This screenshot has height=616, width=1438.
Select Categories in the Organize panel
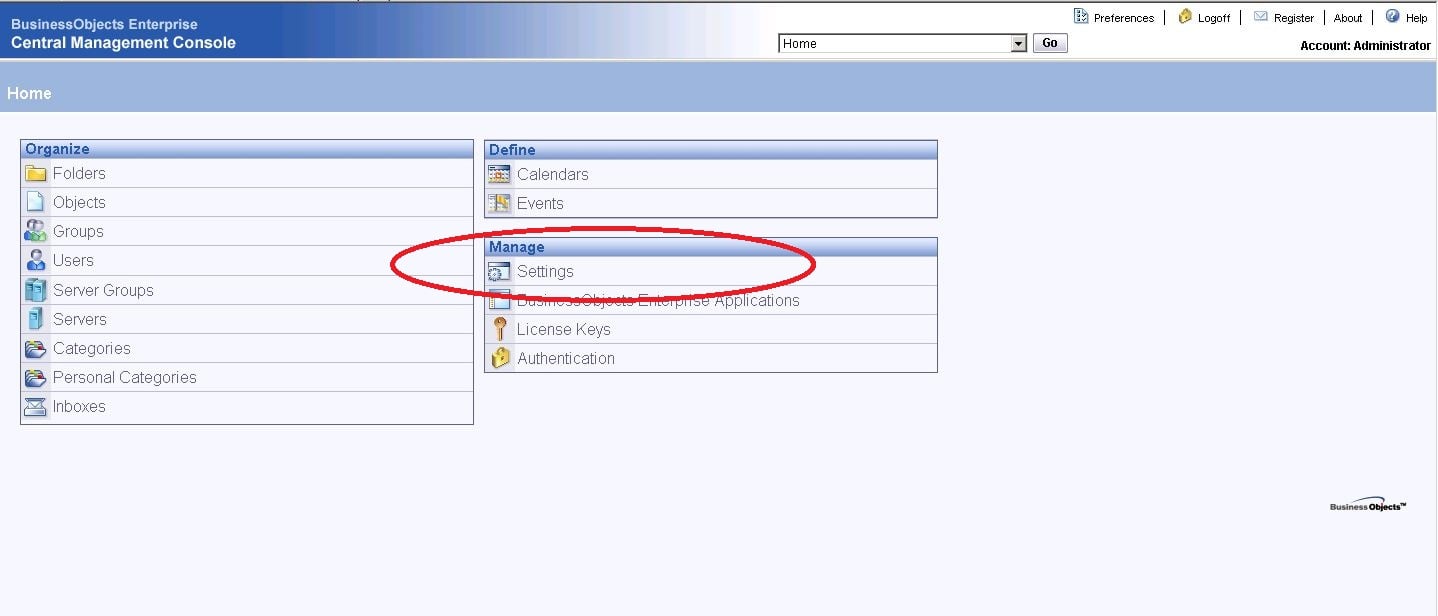click(36, 348)
